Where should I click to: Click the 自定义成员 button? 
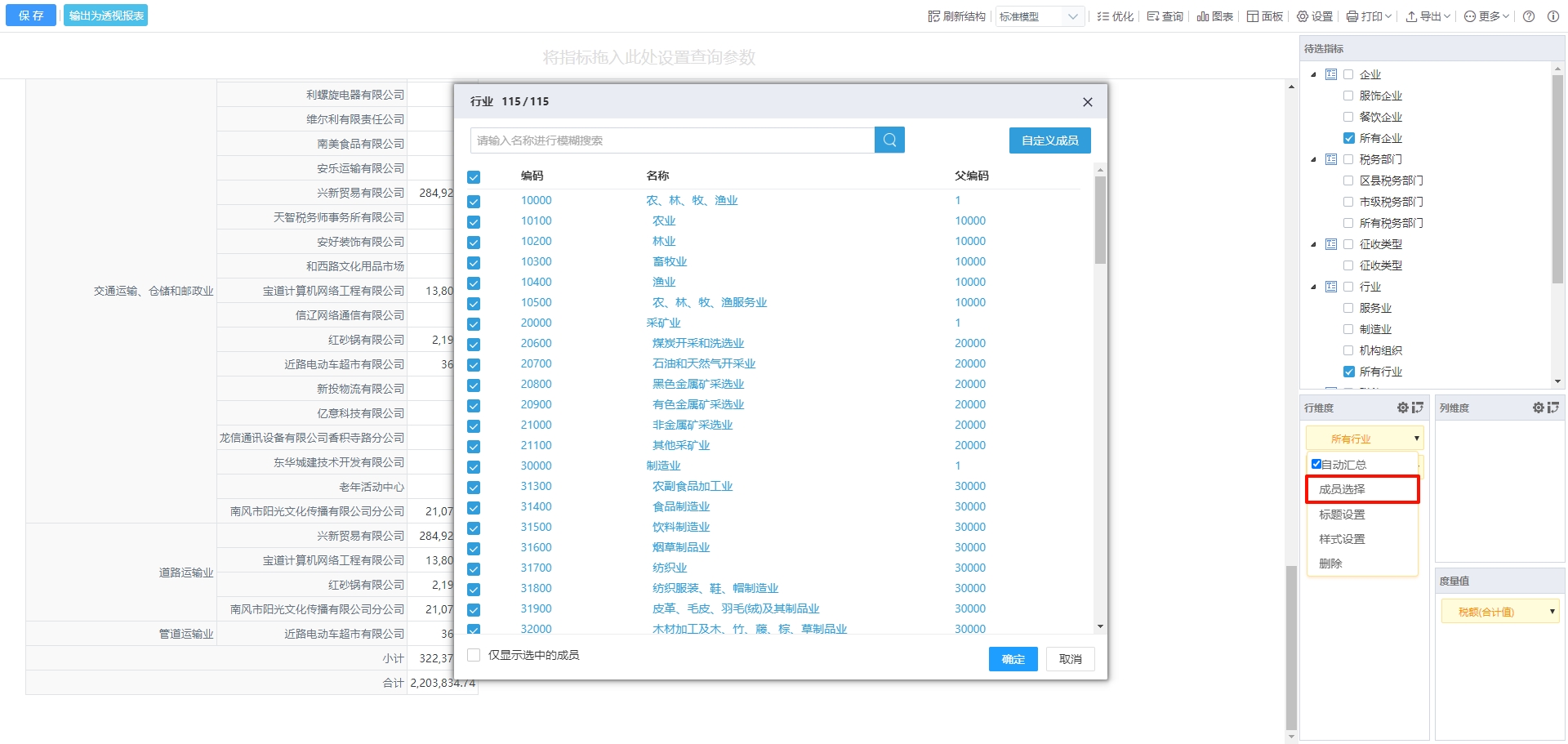point(1049,140)
